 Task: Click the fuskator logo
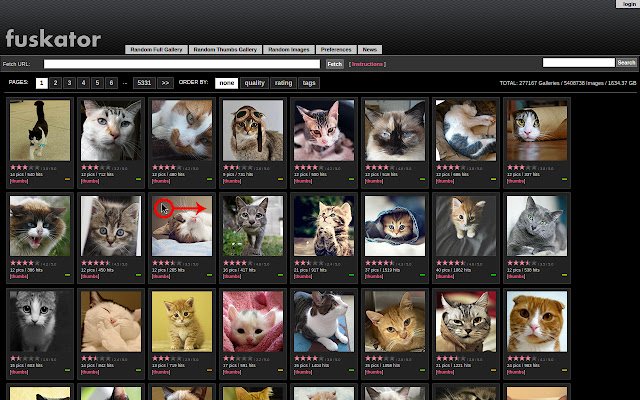point(53,38)
